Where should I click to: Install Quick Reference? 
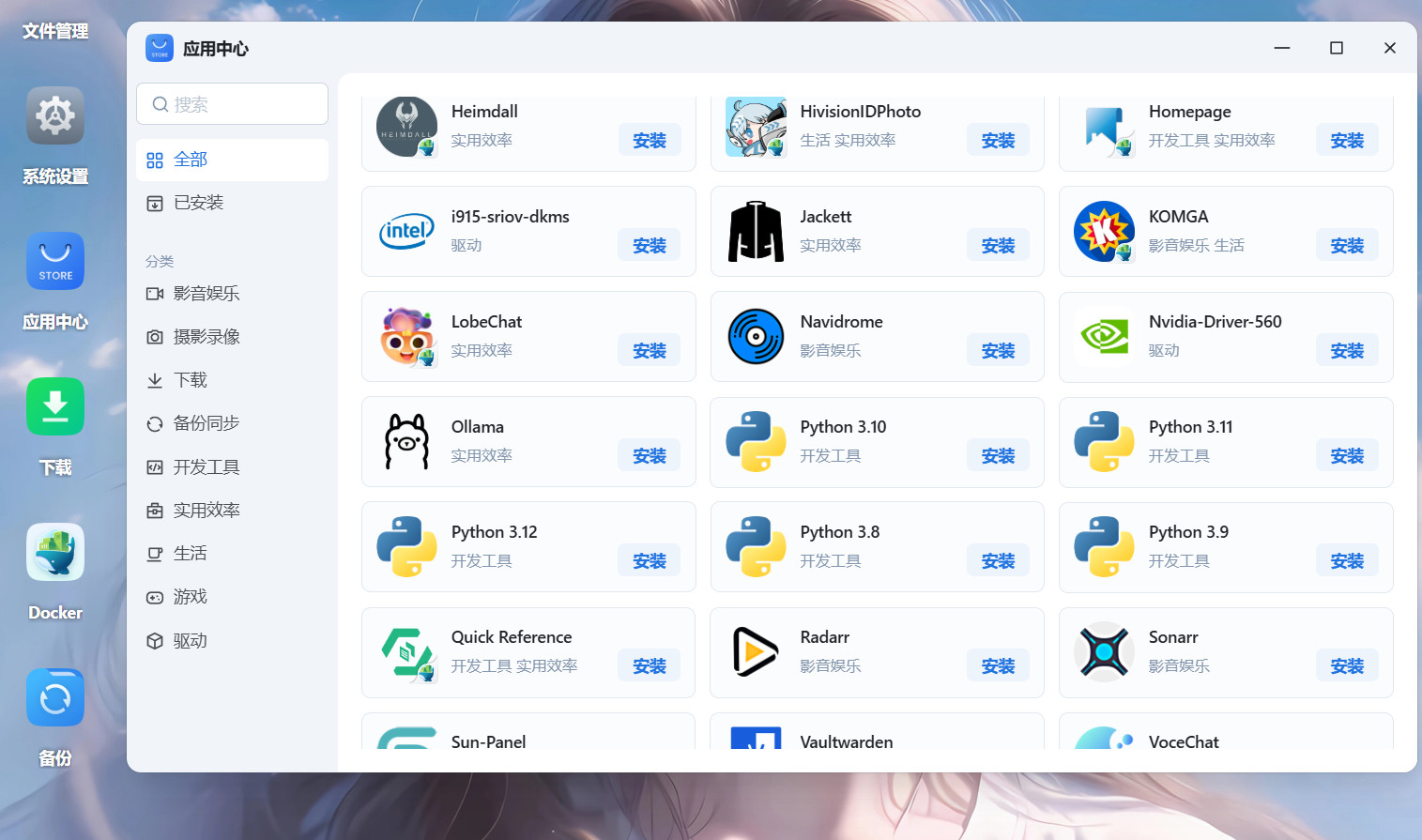pos(650,665)
